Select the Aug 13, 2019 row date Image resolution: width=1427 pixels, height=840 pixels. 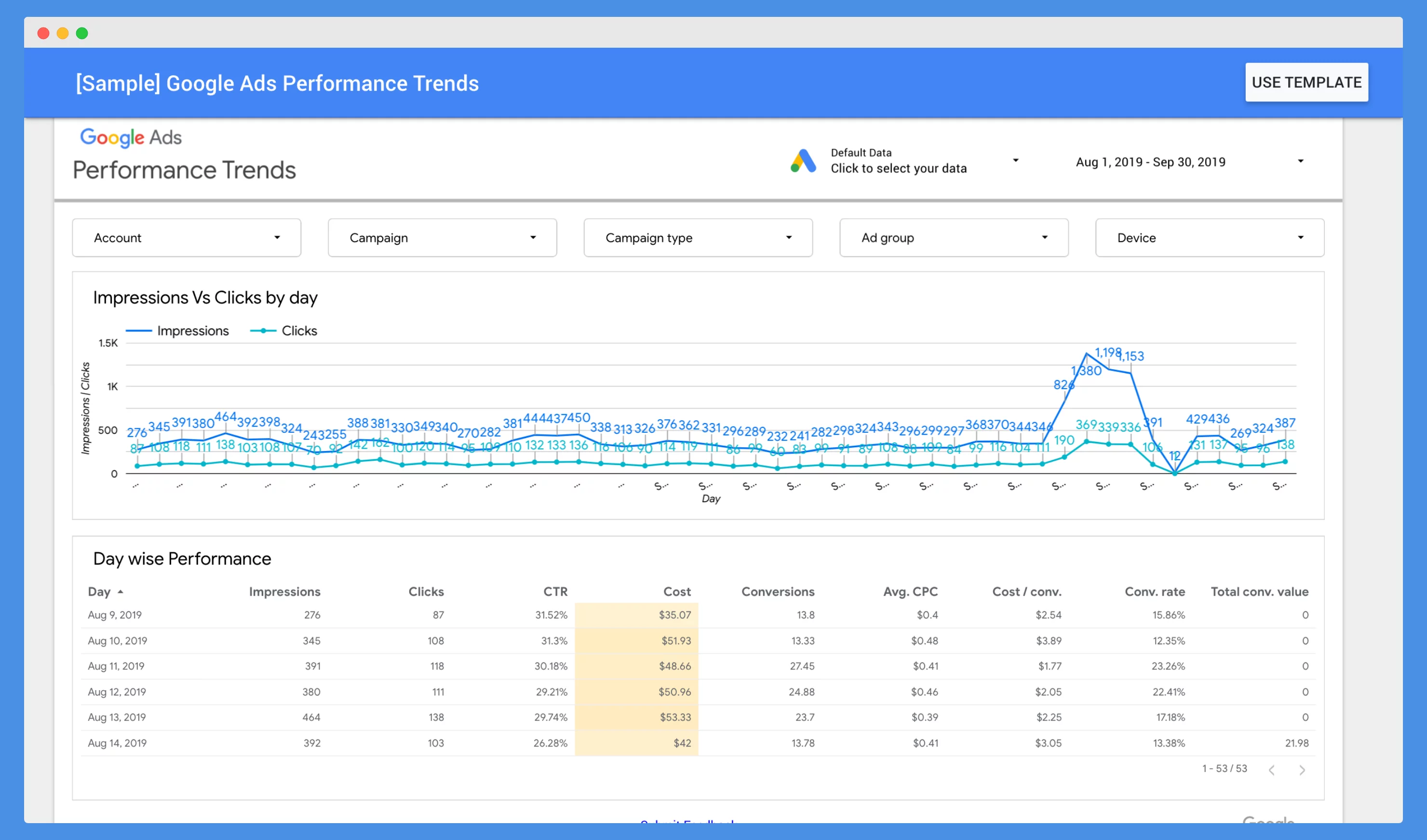click(x=117, y=717)
